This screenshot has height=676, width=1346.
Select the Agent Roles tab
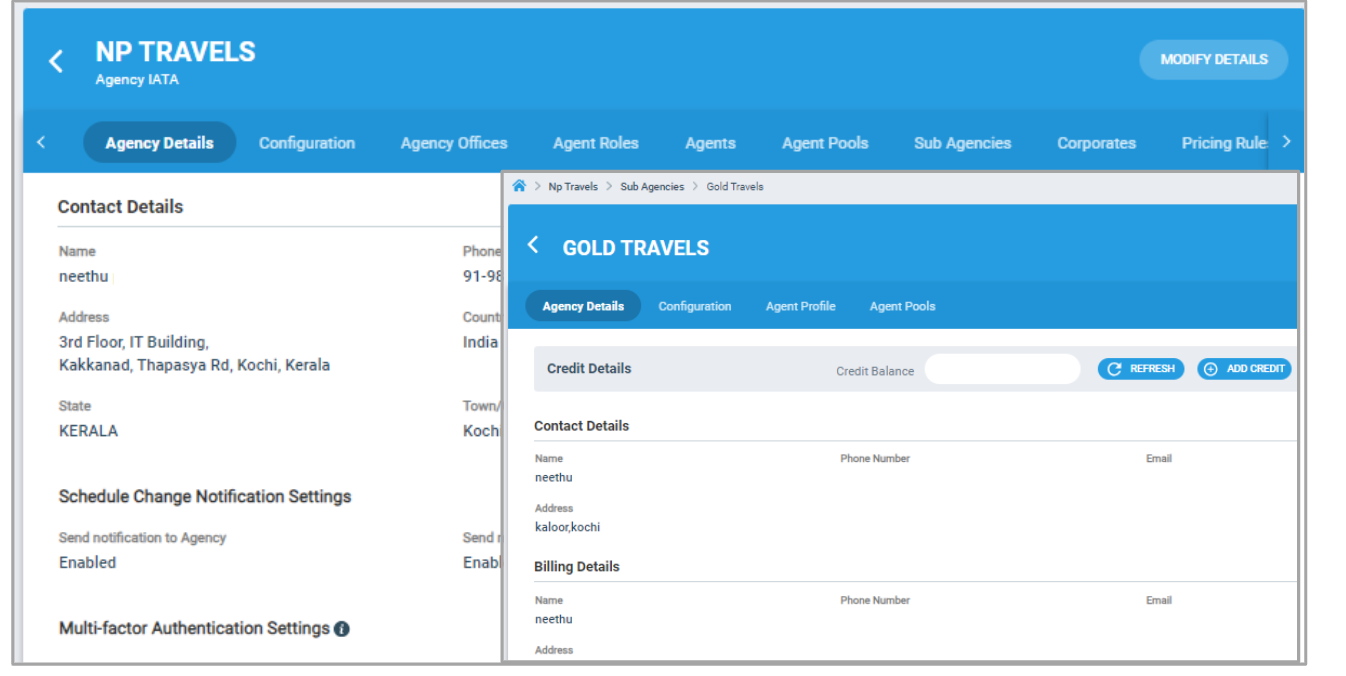point(596,143)
